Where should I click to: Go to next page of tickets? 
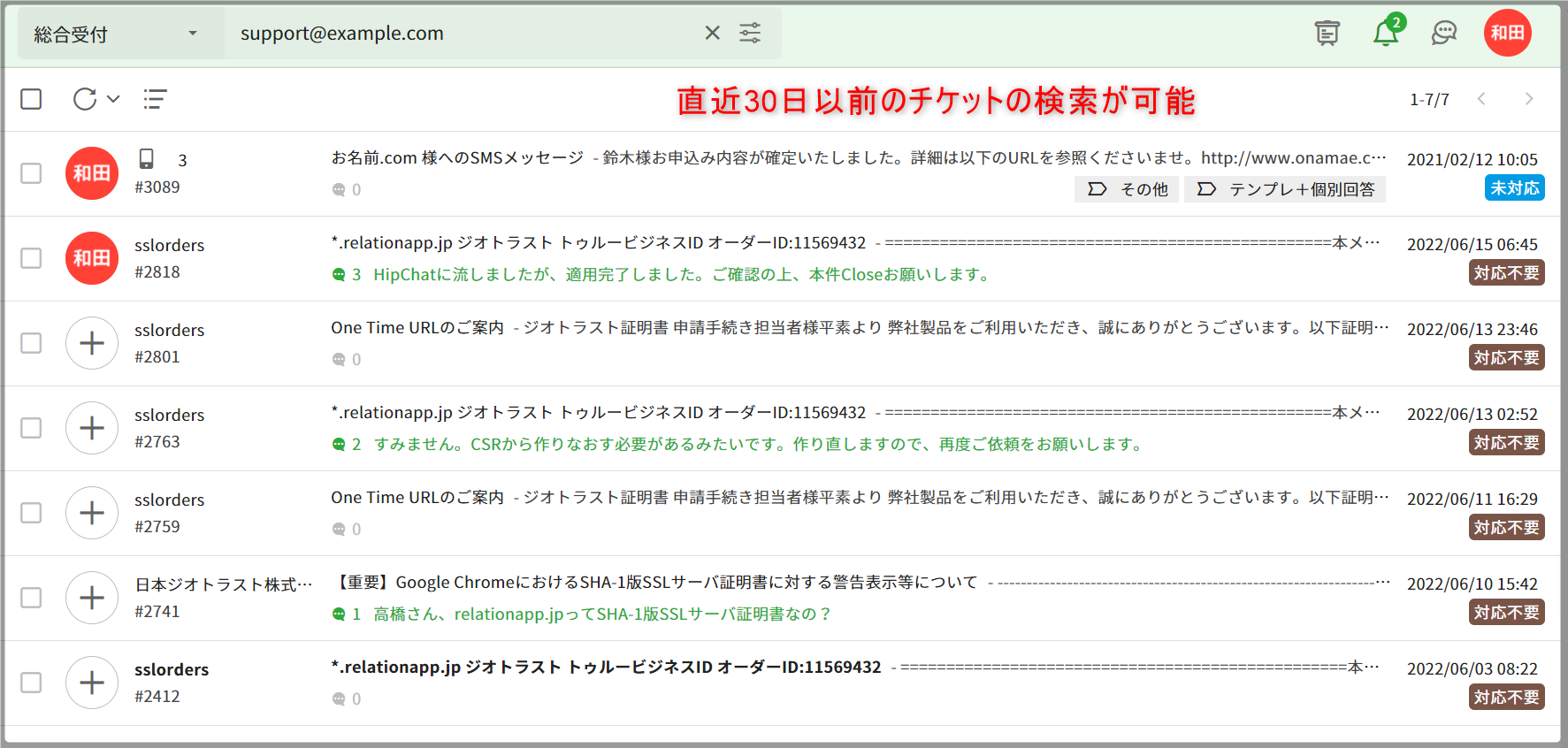click(1528, 99)
